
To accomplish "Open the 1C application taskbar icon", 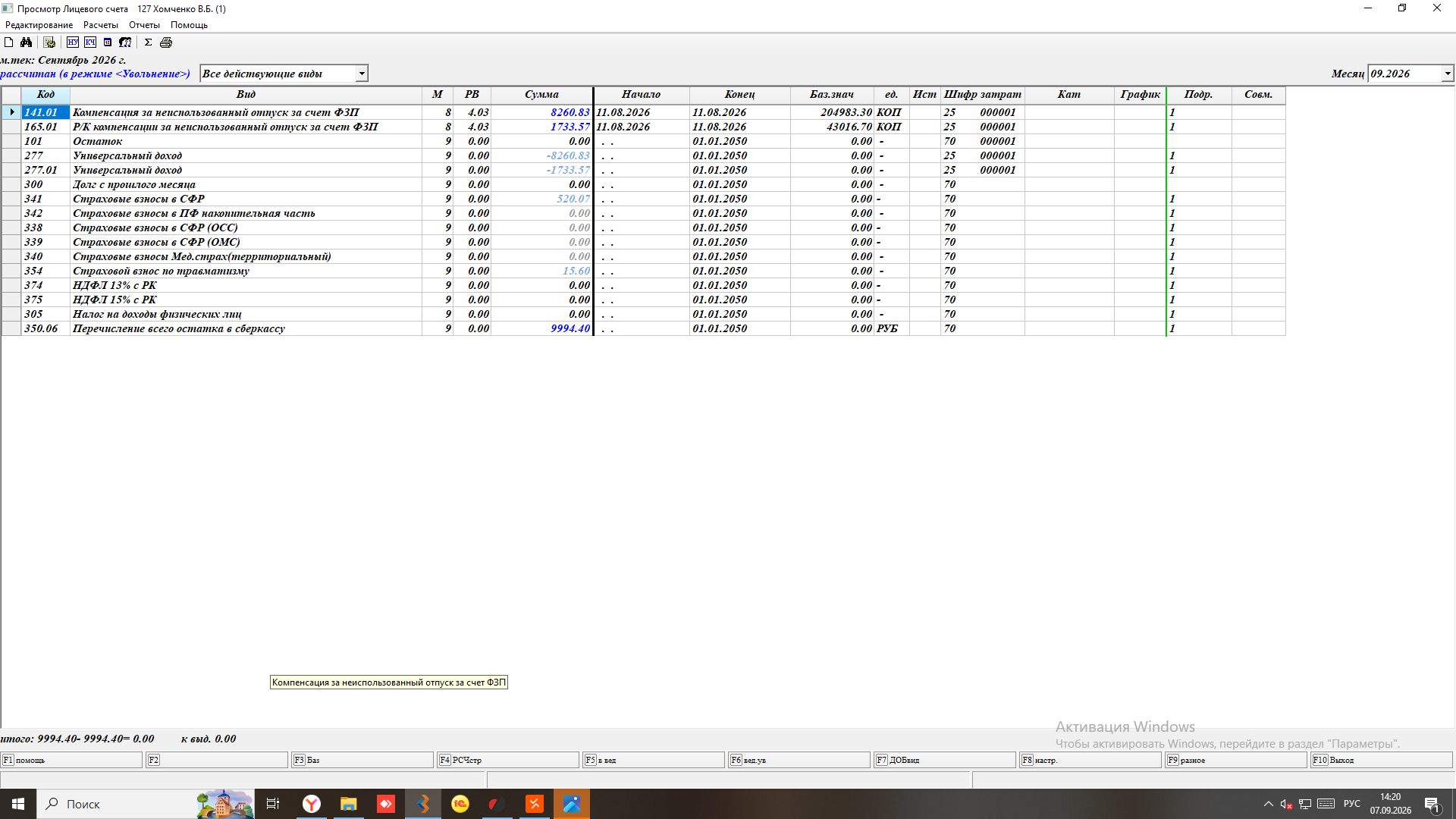I will pyautogui.click(x=460, y=804).
